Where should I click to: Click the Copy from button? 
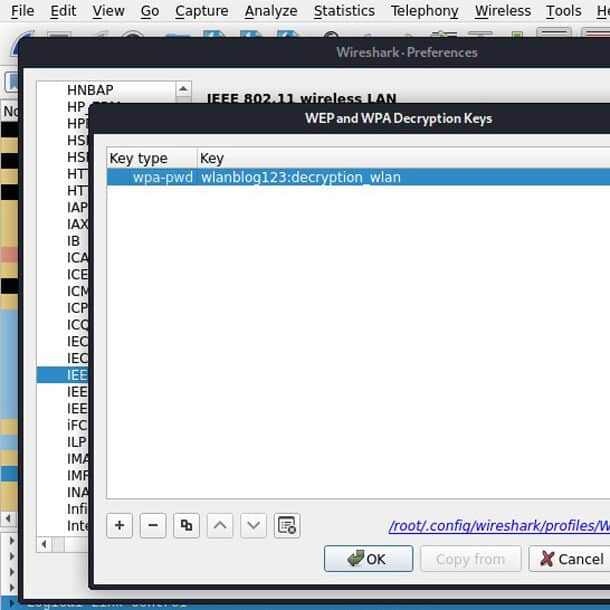coord(470,559)
